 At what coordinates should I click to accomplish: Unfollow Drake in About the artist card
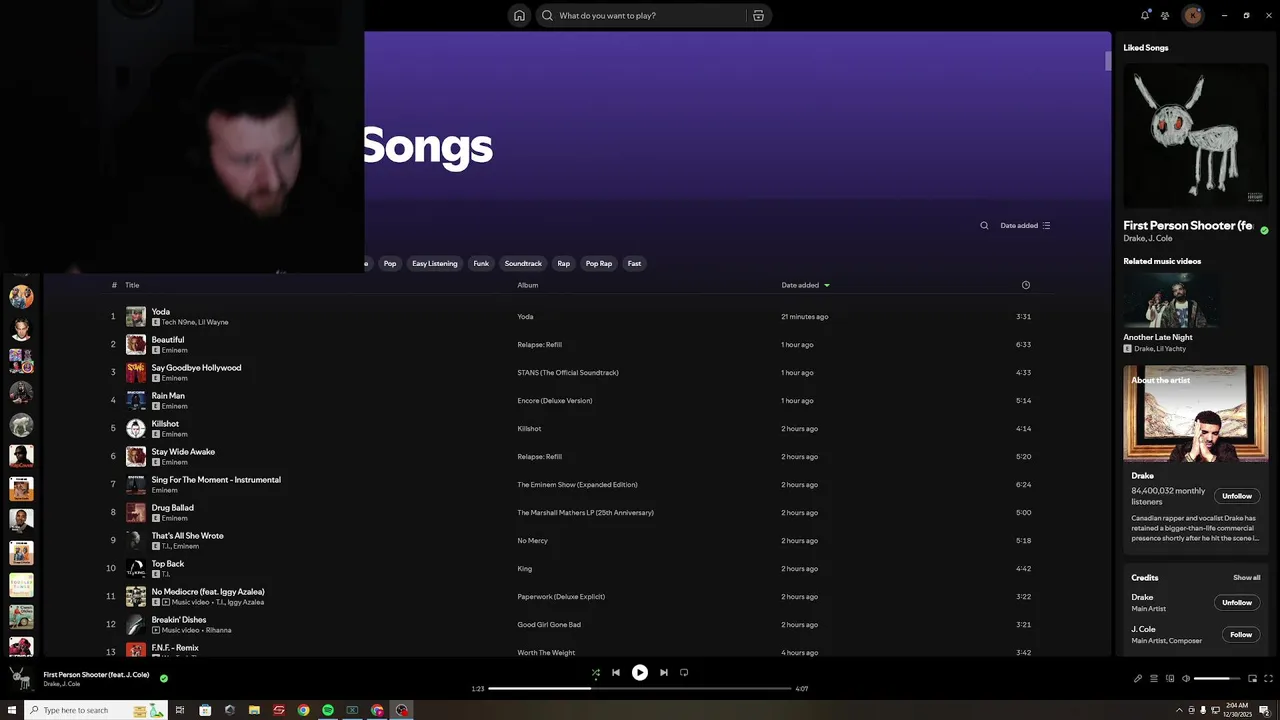point(1237,496)
